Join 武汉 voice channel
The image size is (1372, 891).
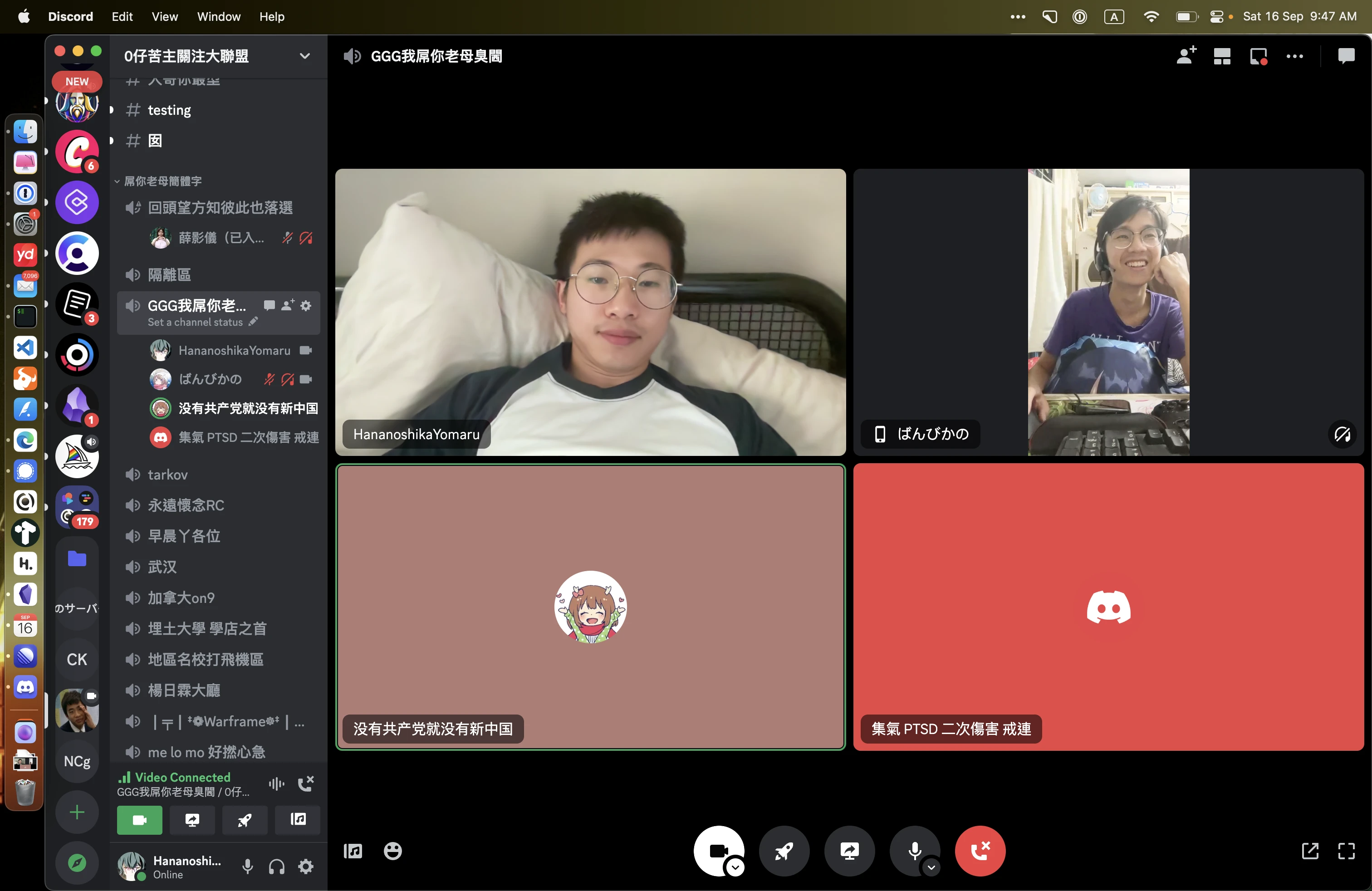pos(219,567)
